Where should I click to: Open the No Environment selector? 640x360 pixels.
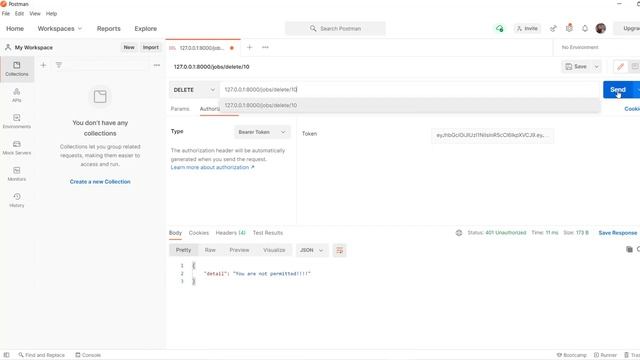[580, 47]
